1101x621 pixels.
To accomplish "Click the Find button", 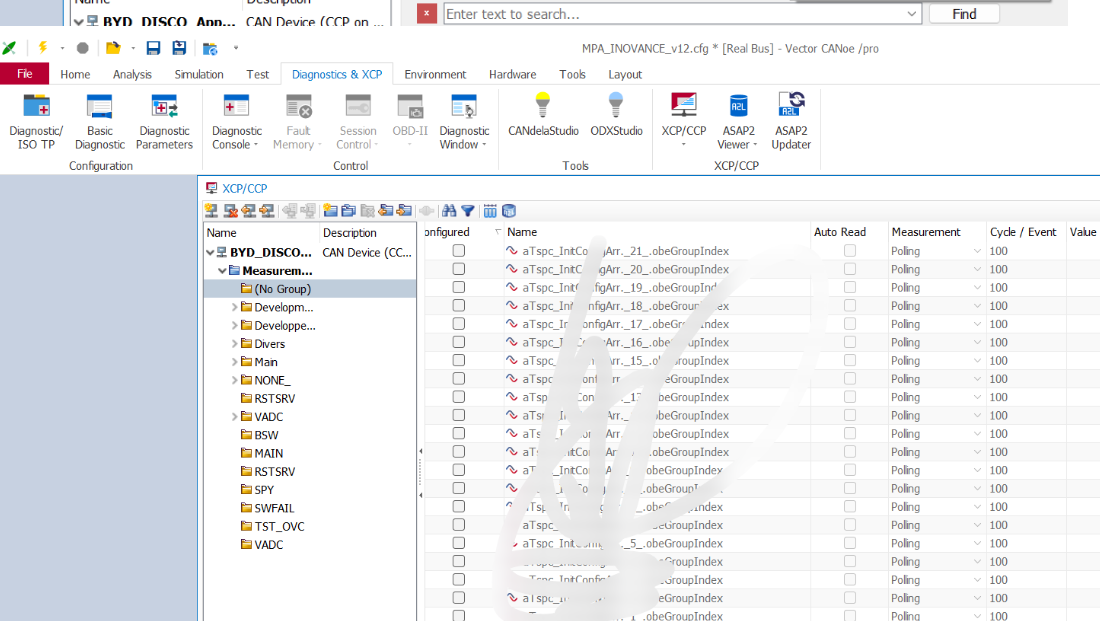I will click(x=964, y=14).
